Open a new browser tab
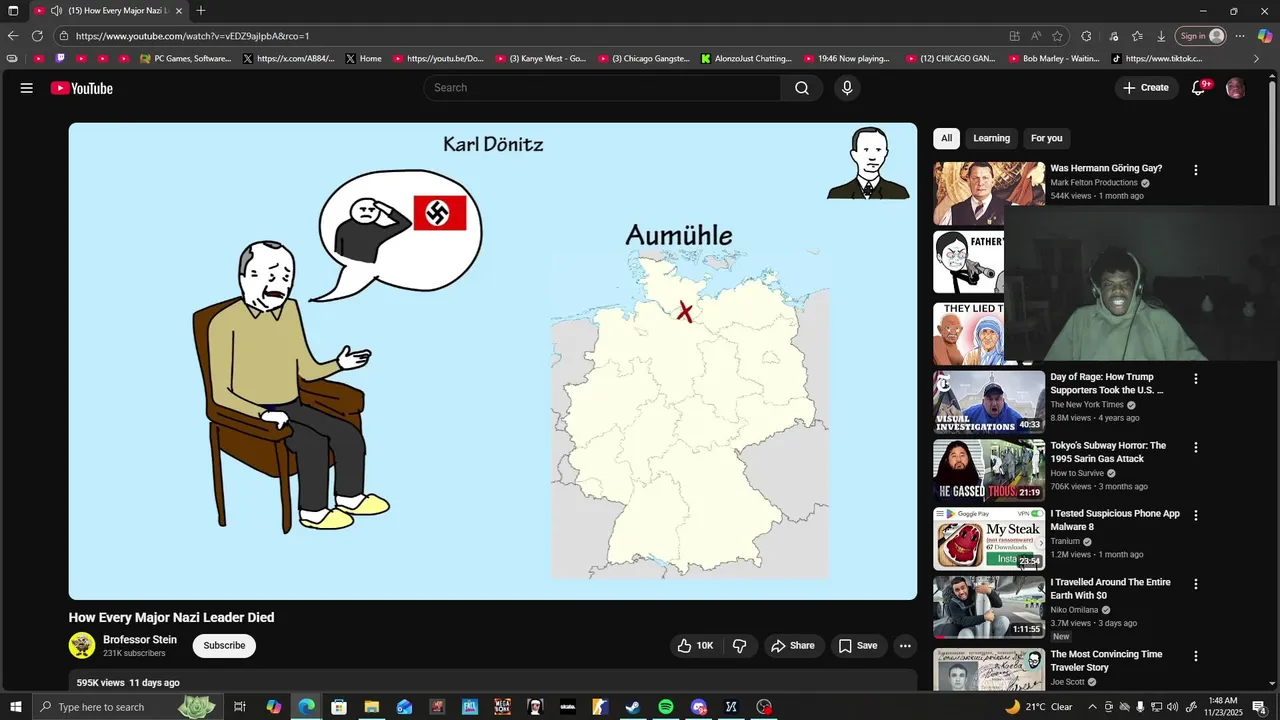Viewport: 1280px width, 720px height. click(201, 10)
